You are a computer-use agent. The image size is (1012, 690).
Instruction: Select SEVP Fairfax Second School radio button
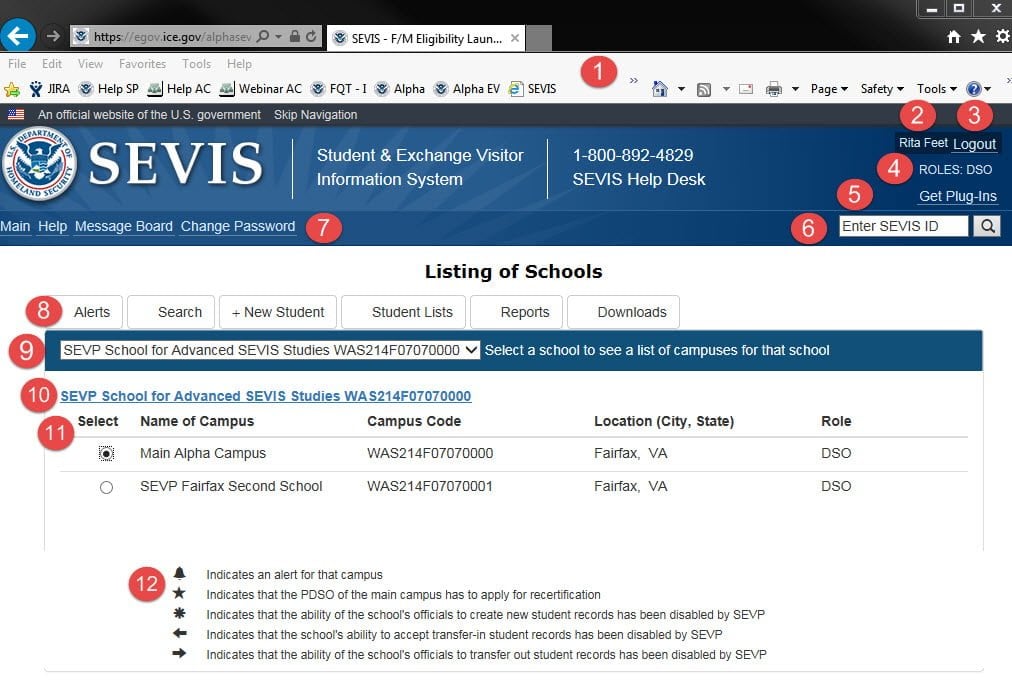[x=107, y=487]
